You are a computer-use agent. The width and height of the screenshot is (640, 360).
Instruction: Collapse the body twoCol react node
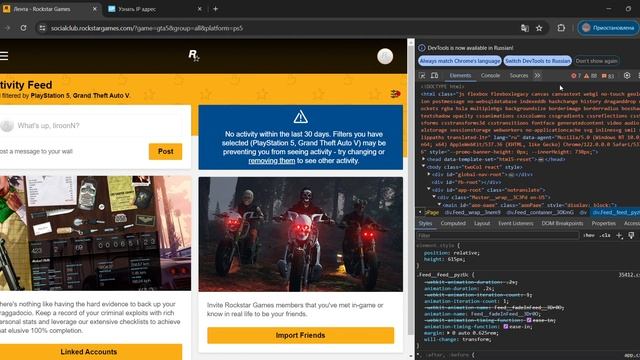coord(424,167)
